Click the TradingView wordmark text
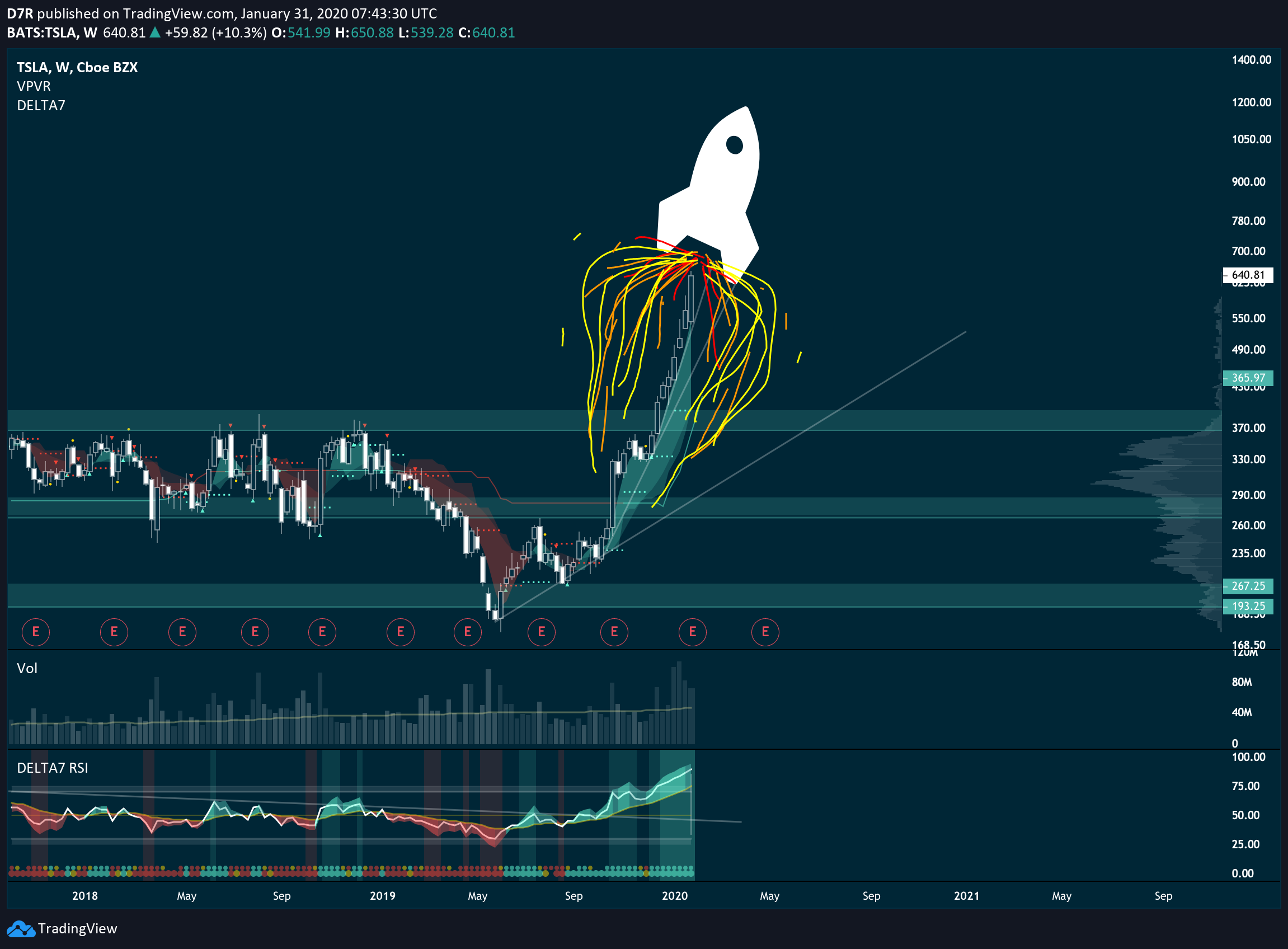The width and height of the screenshot is (1288, 949). pos(78,929)
